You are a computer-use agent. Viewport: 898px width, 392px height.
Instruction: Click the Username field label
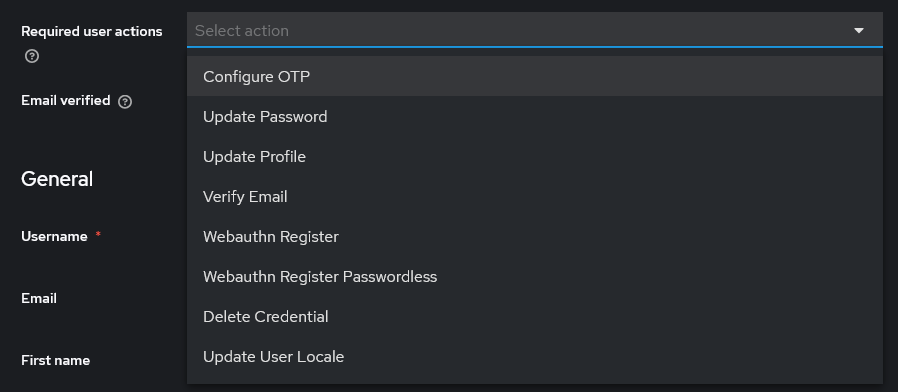pyautogui.click(x=54, y=236)
